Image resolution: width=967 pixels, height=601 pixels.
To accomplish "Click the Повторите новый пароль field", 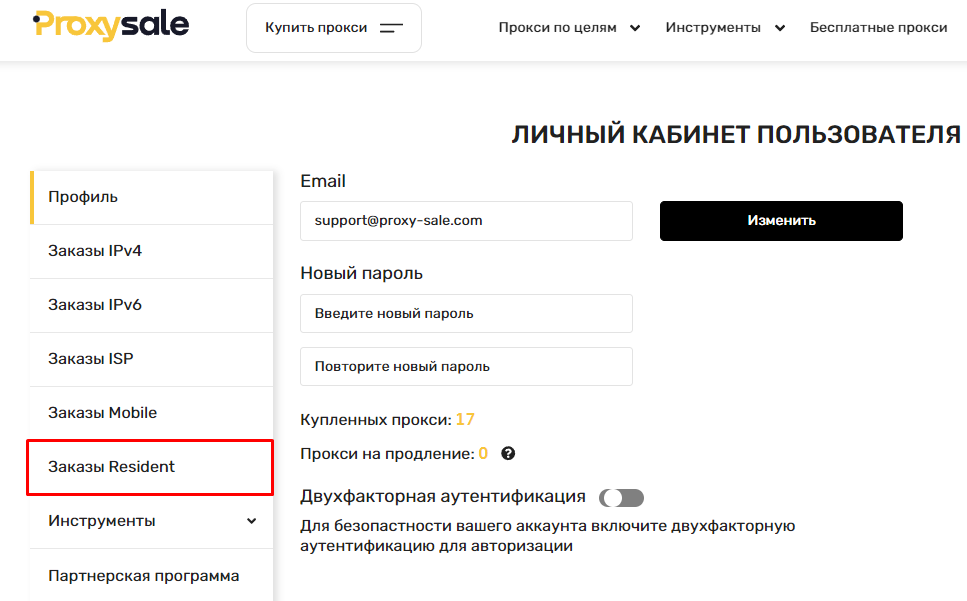I will tap(466, 366).
